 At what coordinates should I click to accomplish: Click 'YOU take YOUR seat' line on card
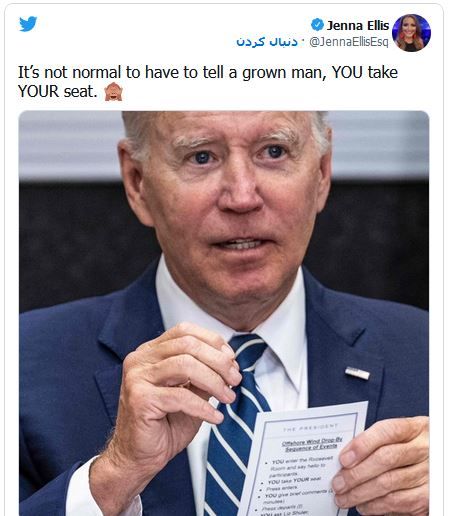(x=294, y=481)
